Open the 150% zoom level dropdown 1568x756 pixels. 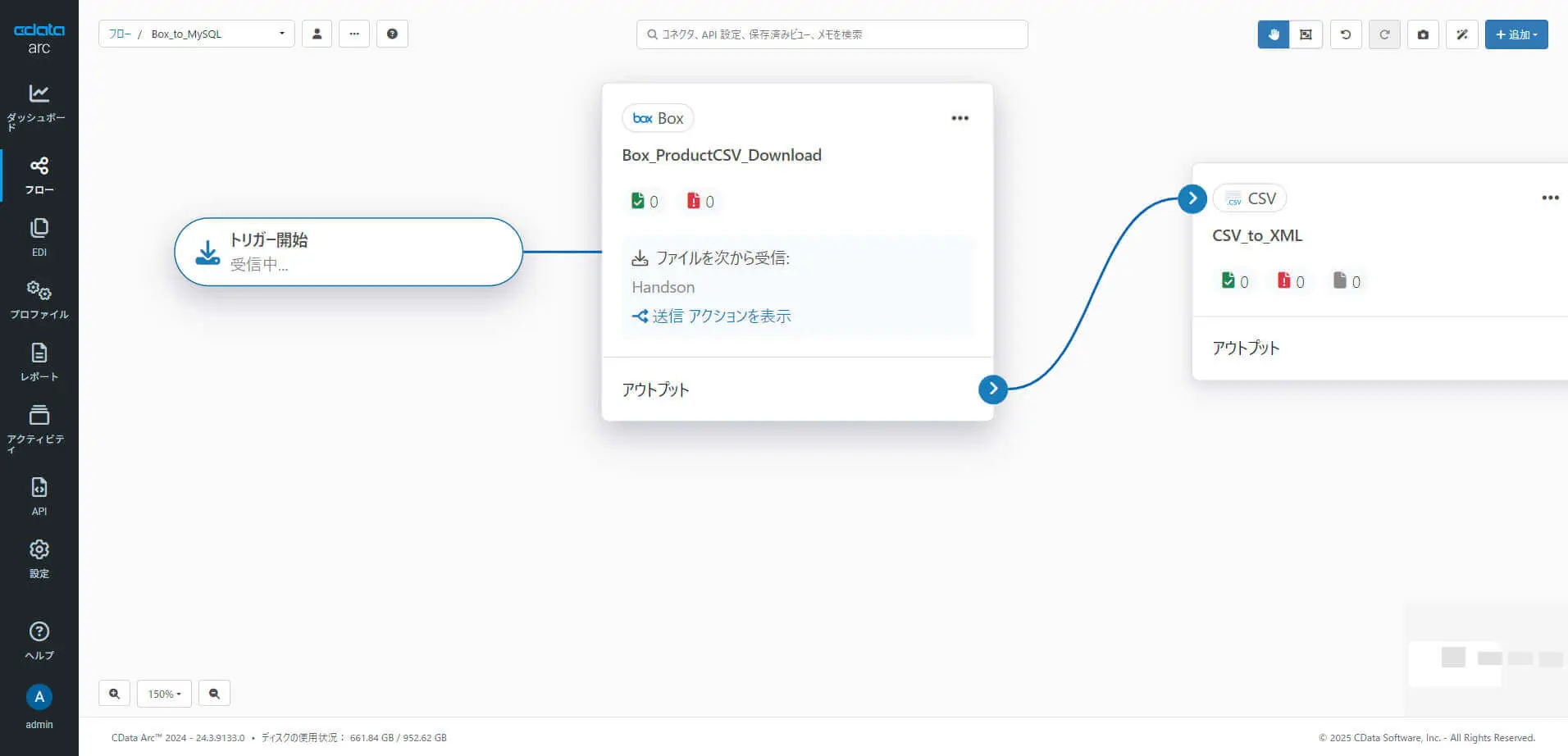point(164,694)
